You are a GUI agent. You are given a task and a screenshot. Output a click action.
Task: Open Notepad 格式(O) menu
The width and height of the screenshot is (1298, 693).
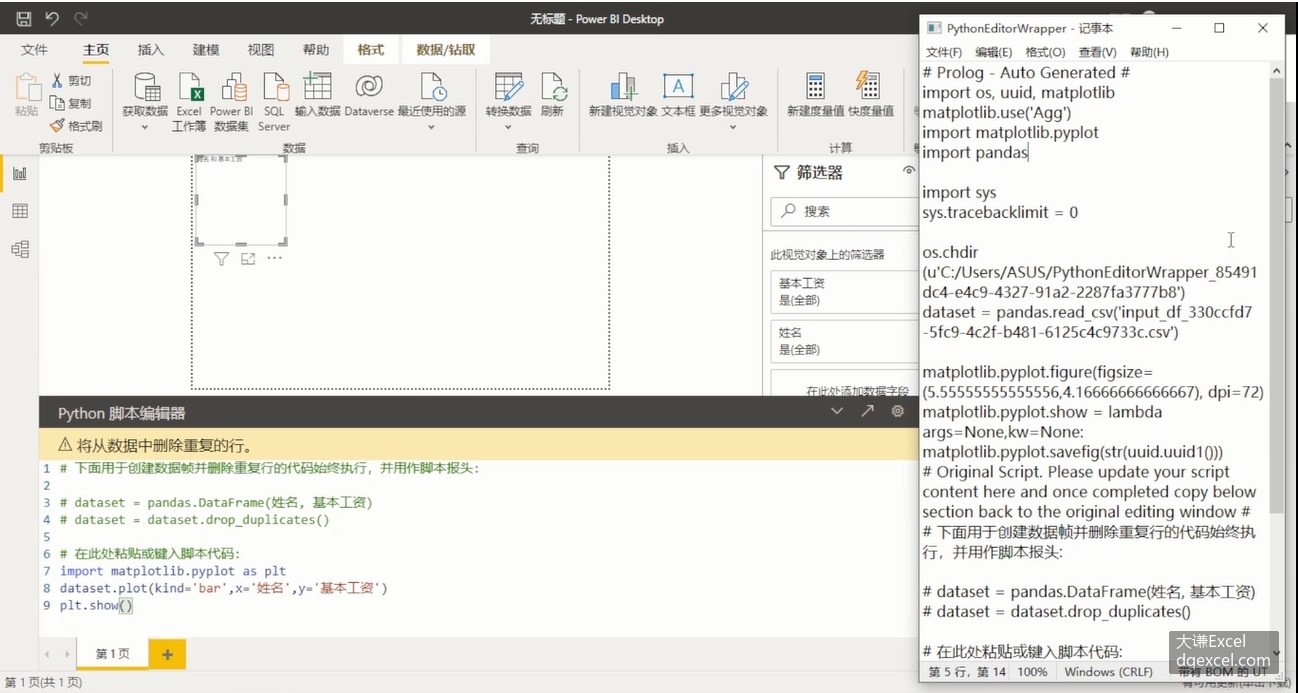[x=1045, y=52]
